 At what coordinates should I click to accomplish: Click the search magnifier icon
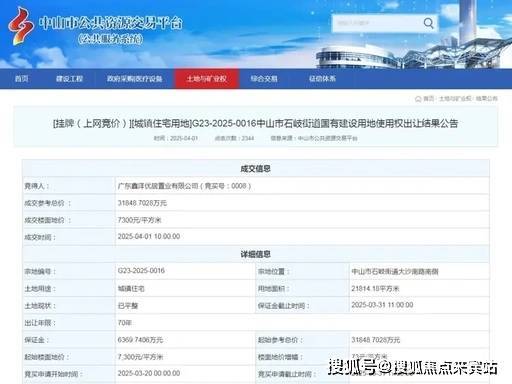point(428,23)
